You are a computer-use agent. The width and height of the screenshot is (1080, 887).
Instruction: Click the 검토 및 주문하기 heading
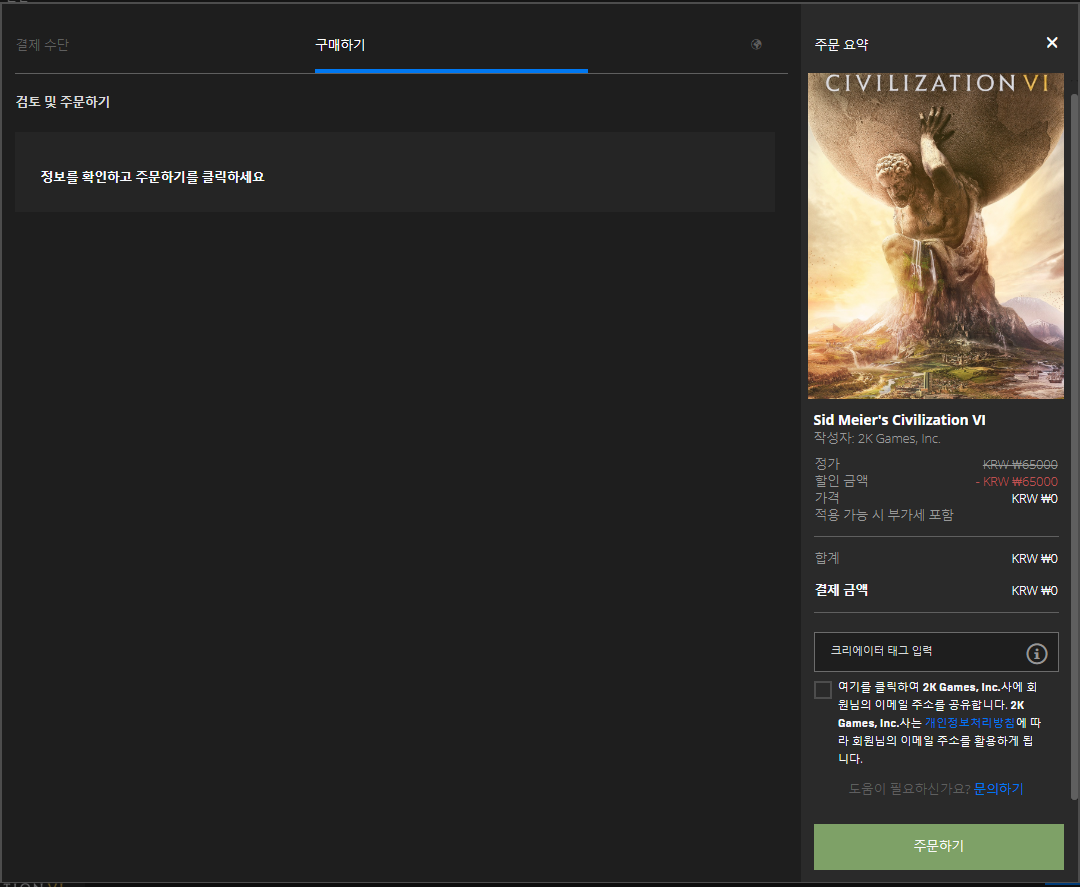[63, 102]
